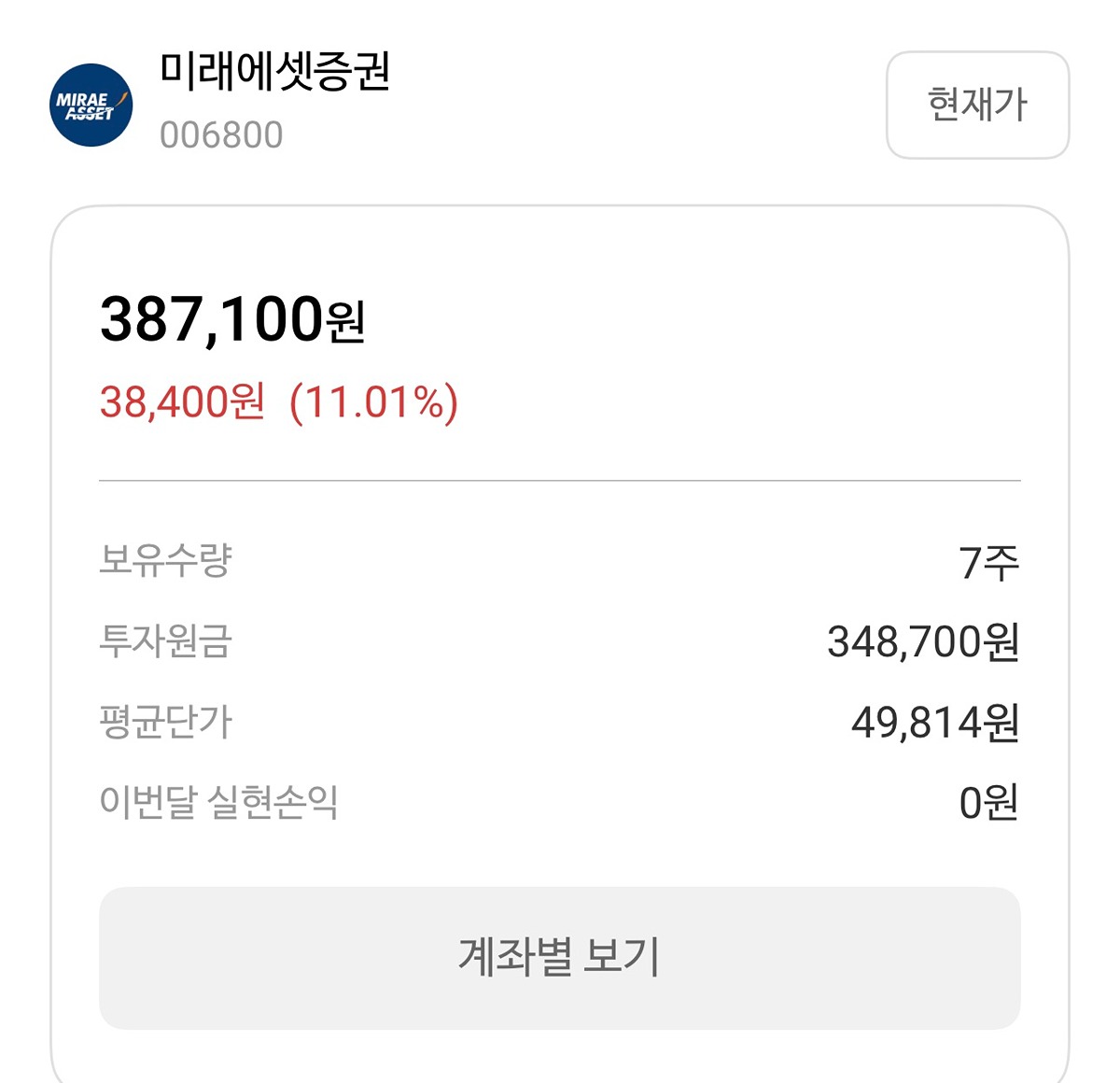Tap the 원 unit beside 387,100
Screen dimensions: 1120x1083
click(x=345, y=323)
